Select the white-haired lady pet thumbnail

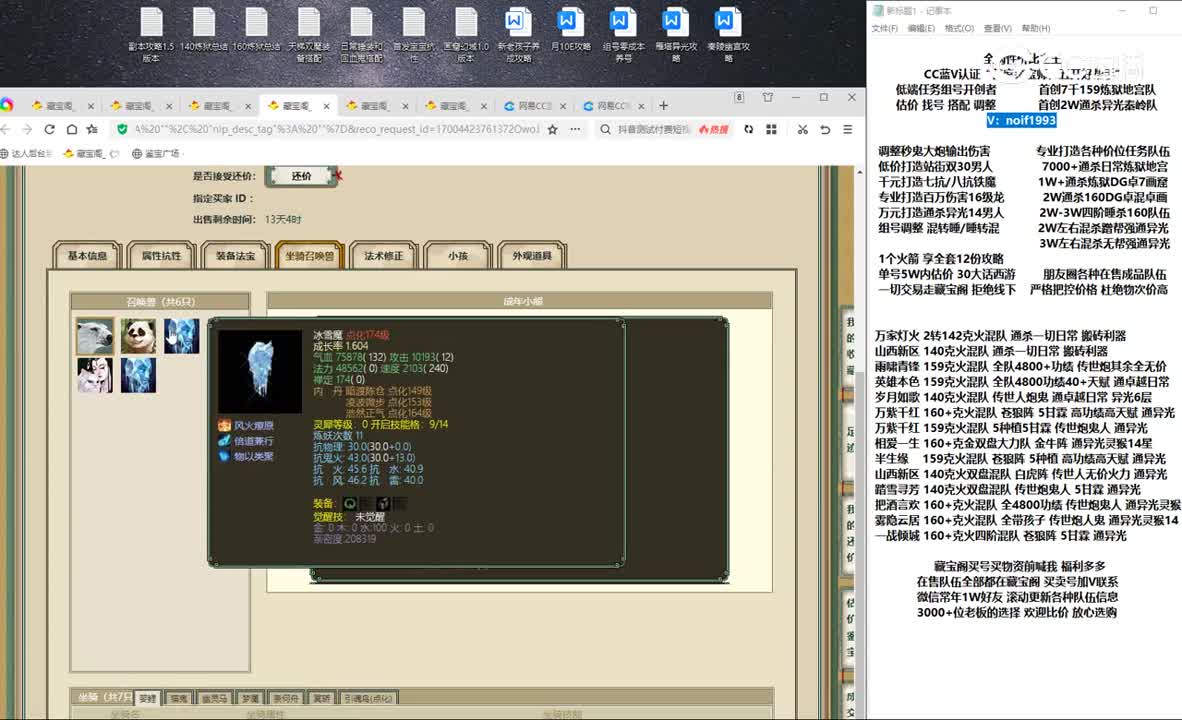[x=95, y=375]
